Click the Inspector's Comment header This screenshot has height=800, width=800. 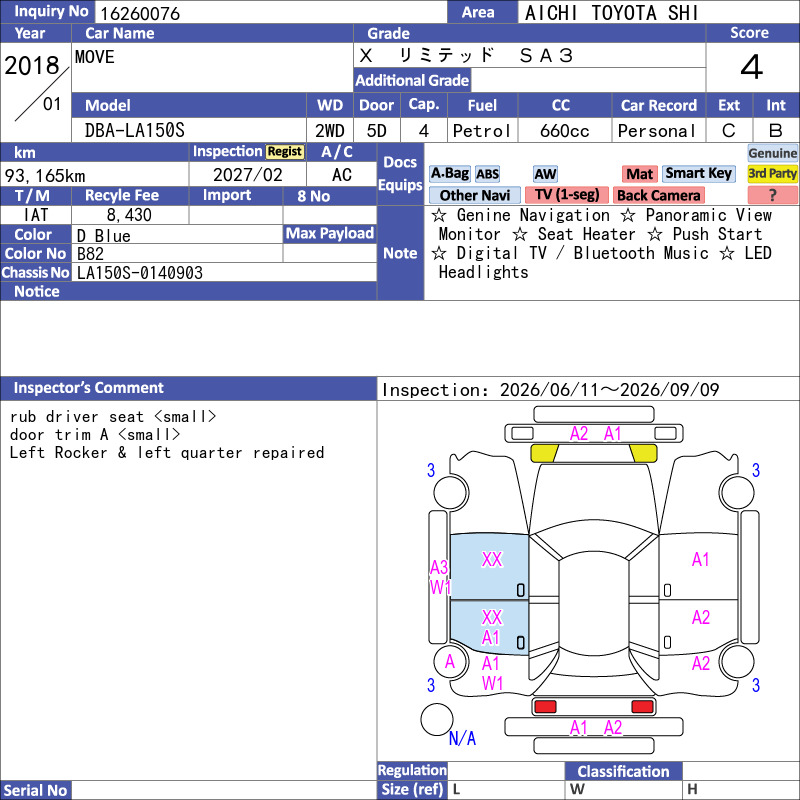(88, 388)
